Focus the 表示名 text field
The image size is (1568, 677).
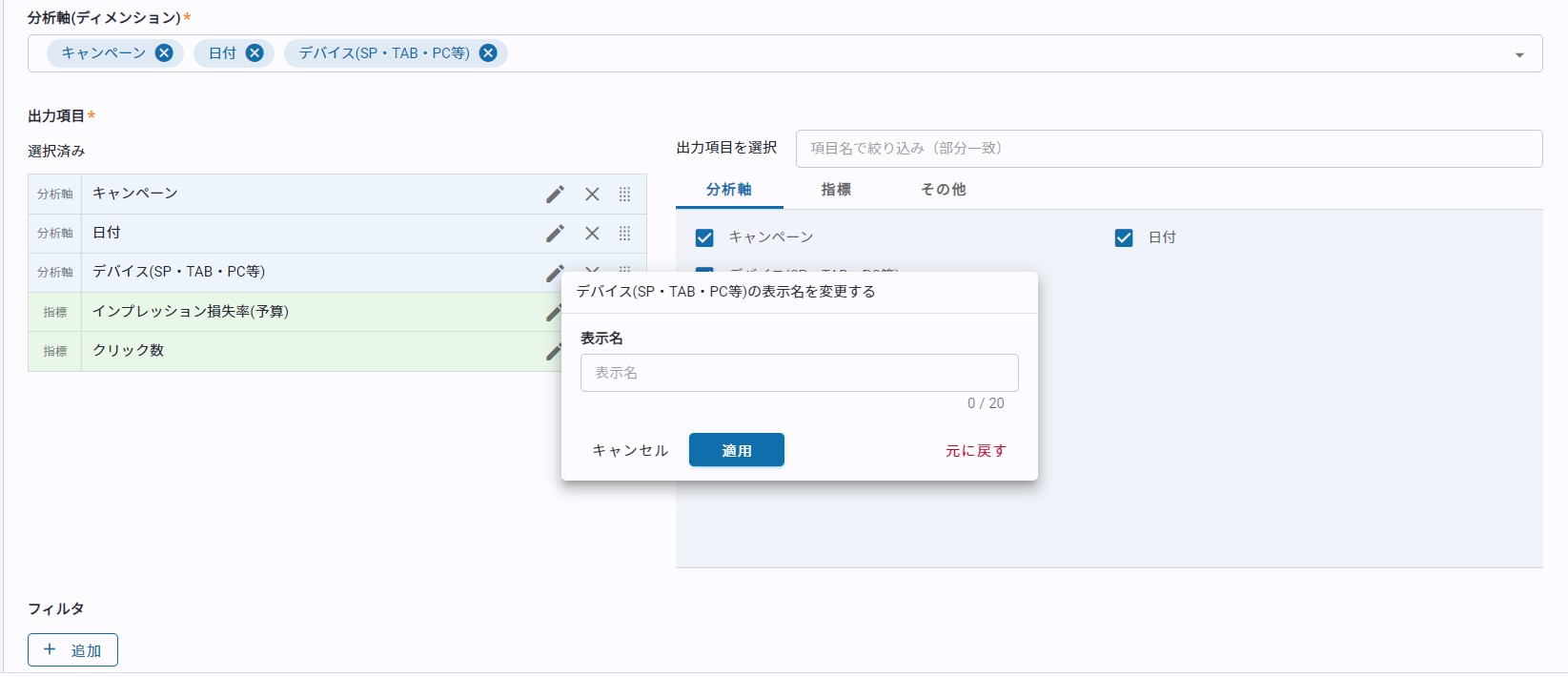coord(799,373)
